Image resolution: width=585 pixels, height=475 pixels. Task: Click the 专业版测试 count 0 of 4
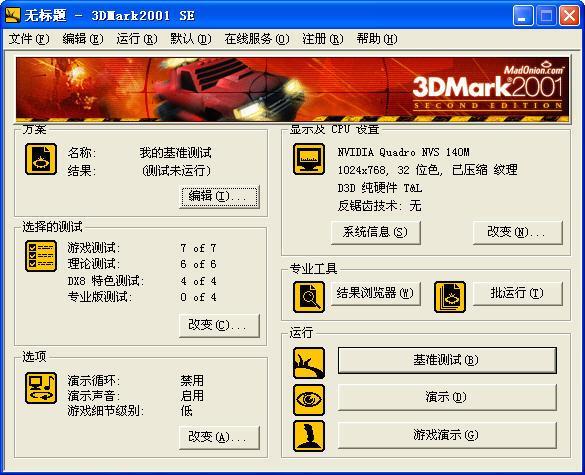[198, 297]
